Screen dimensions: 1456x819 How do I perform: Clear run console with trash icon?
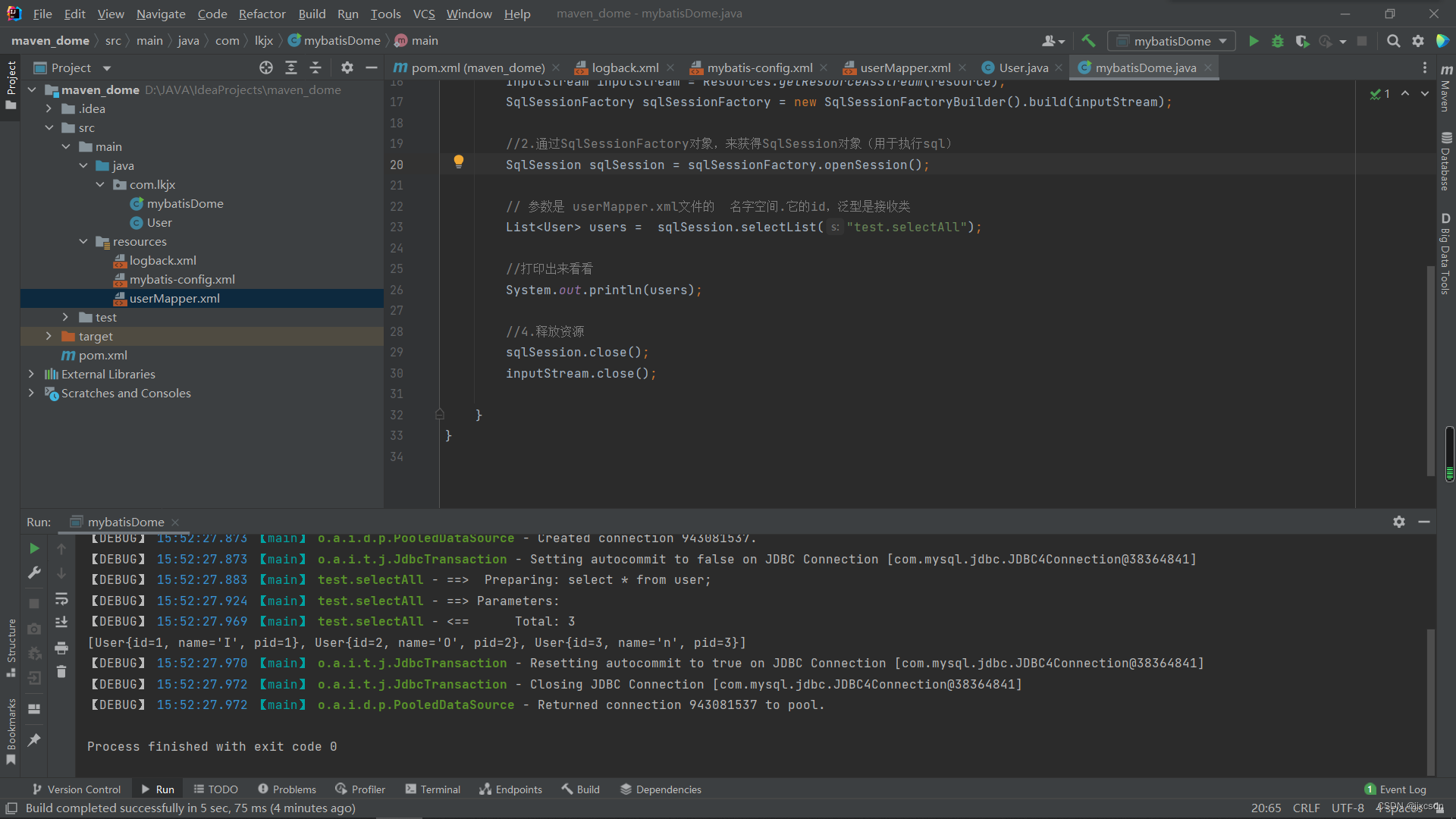(61, 672)
